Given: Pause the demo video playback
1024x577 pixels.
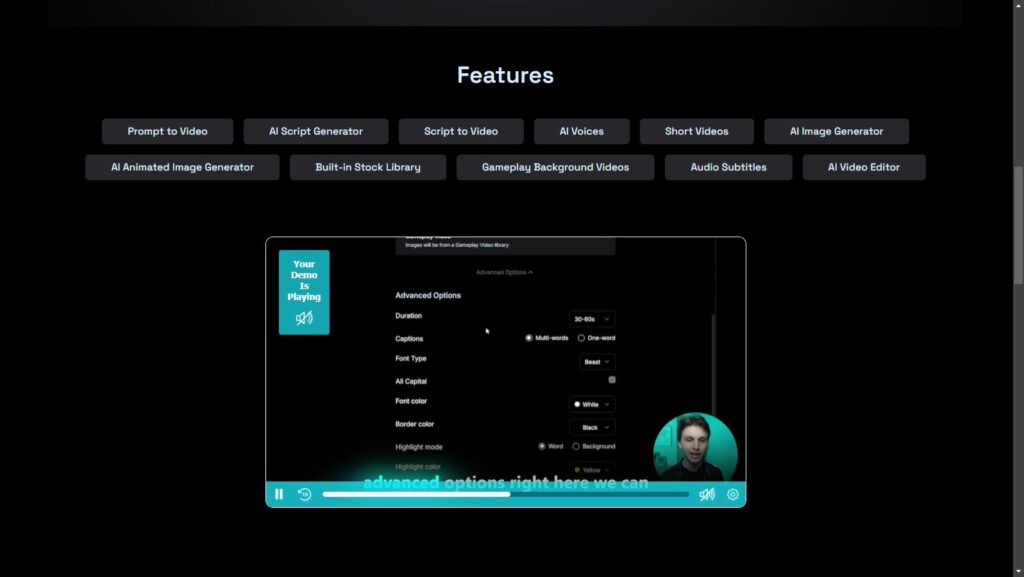Looking at the screenshot, I should (278, 494).
